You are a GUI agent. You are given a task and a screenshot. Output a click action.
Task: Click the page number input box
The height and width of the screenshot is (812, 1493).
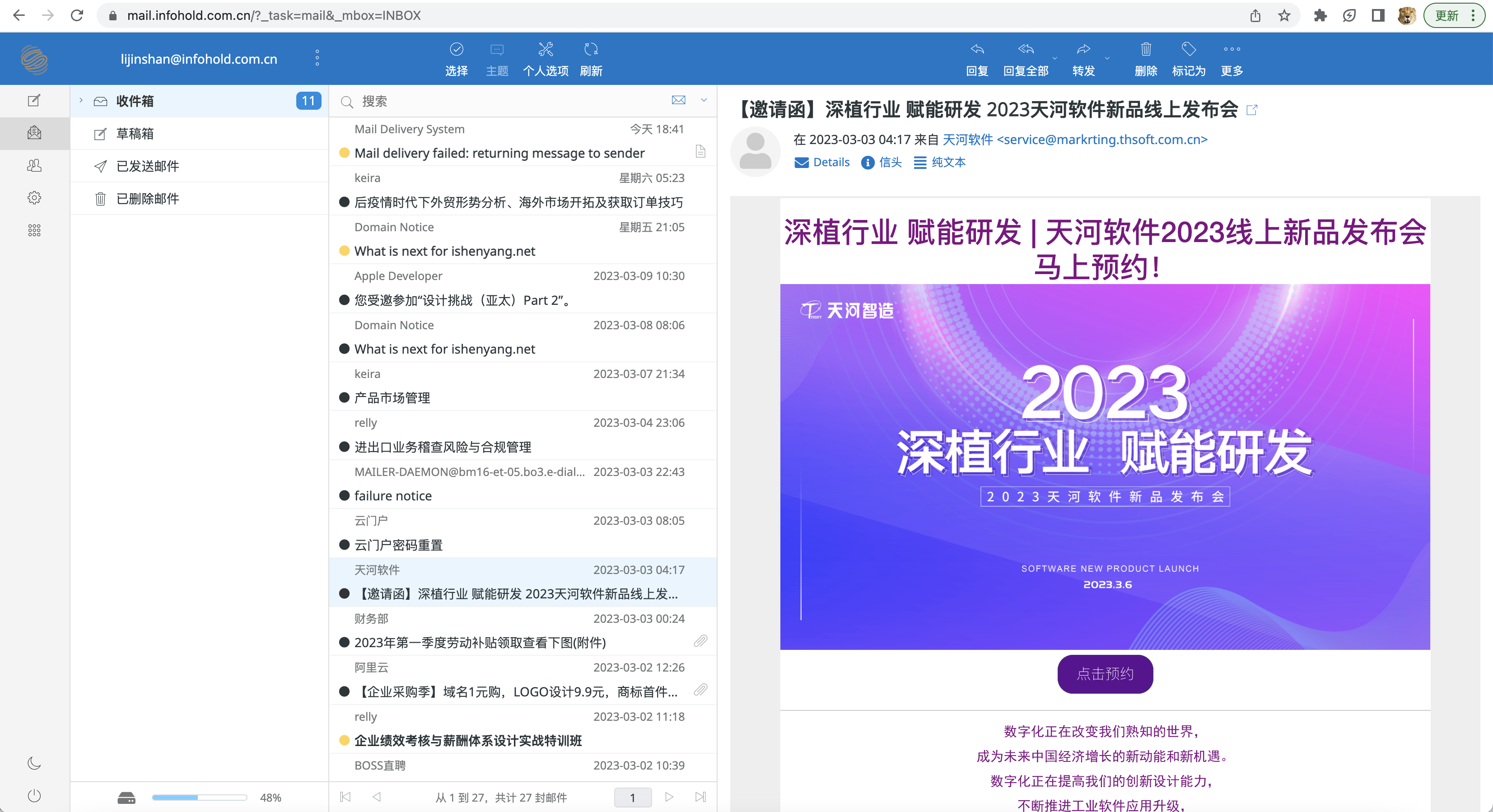tap(632, 798)
